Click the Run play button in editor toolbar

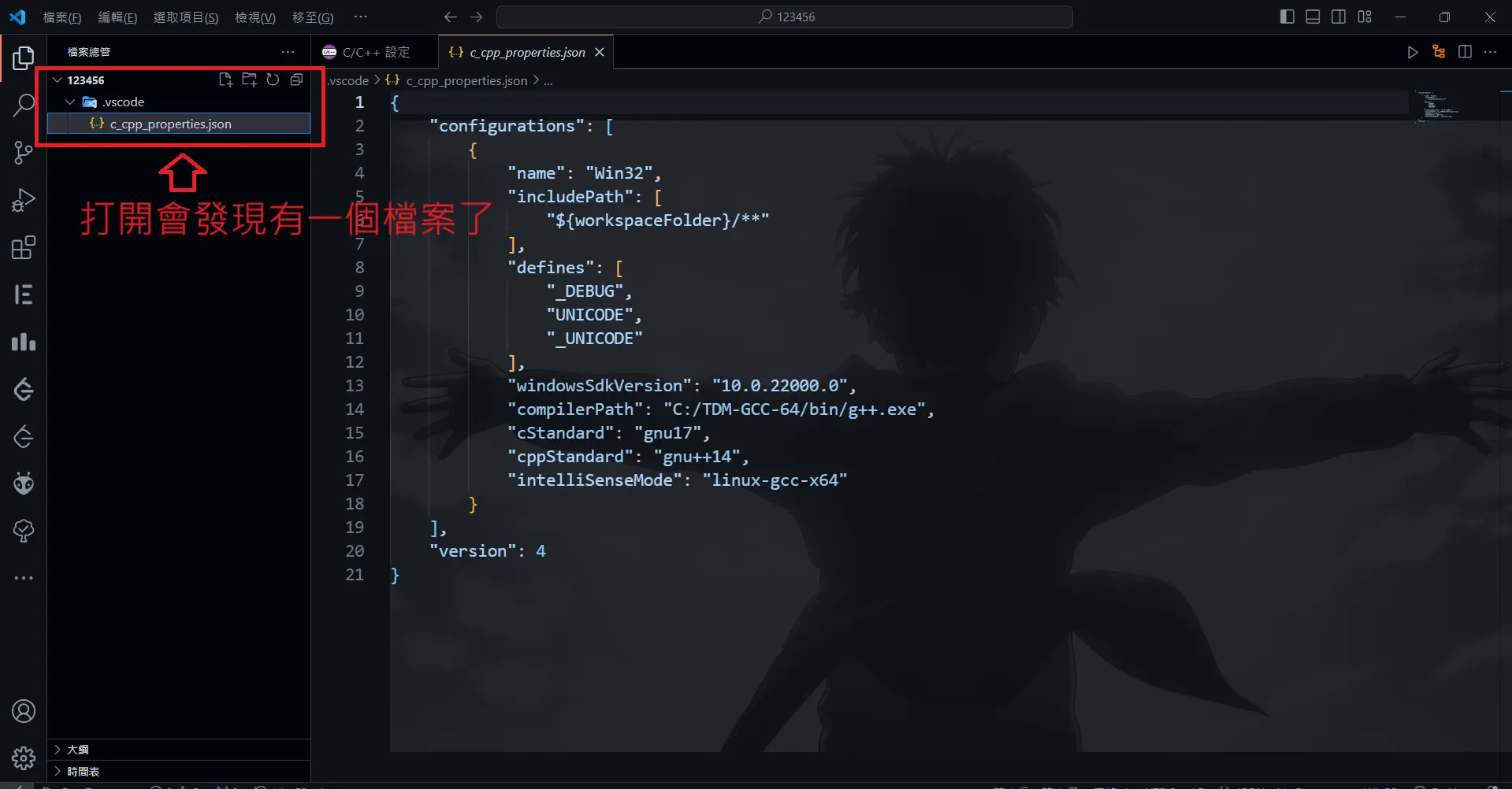click(1412, 52)
